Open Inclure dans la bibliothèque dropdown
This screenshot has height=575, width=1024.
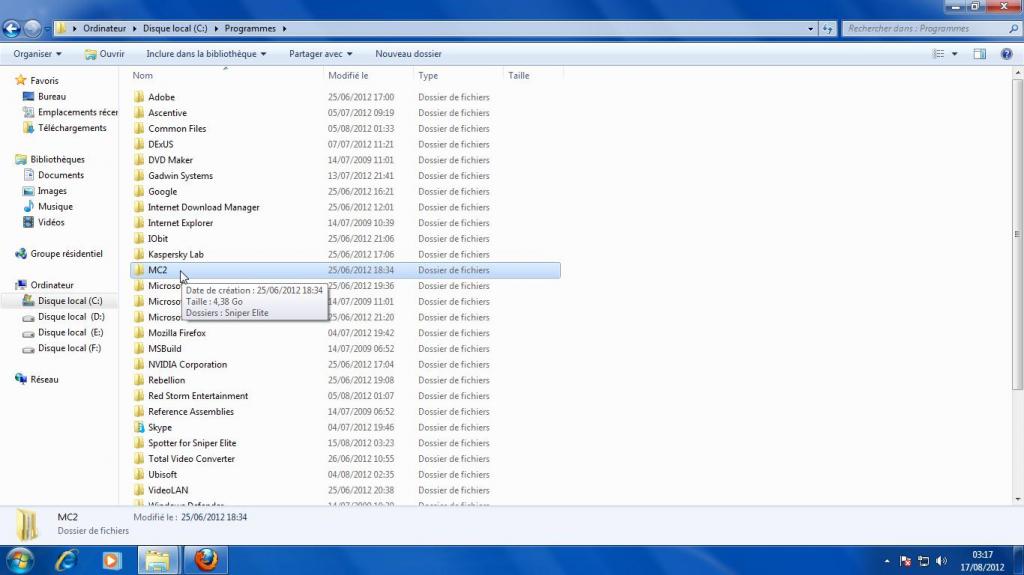click(x=206, y=54)
